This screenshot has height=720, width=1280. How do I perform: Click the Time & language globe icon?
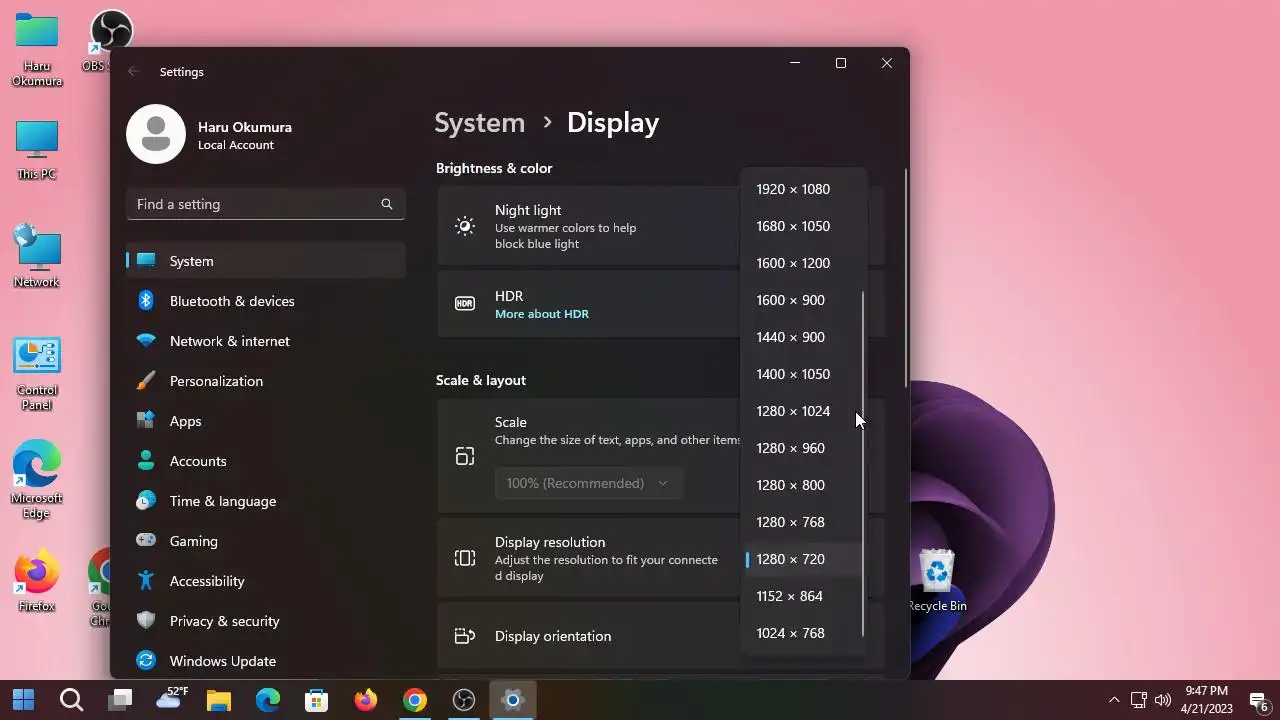146,501
